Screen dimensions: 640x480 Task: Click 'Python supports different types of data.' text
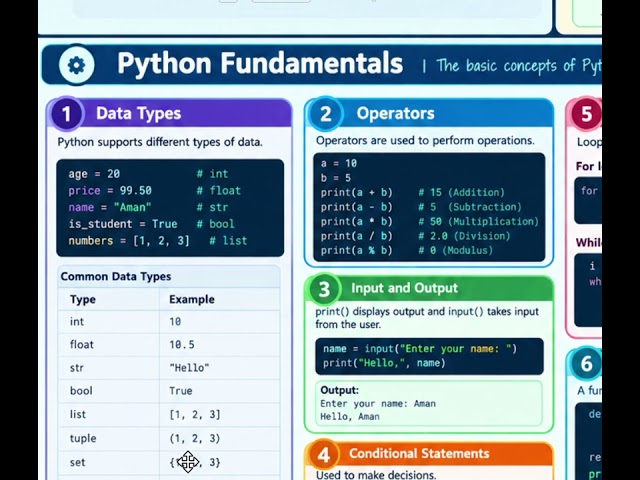160,142
